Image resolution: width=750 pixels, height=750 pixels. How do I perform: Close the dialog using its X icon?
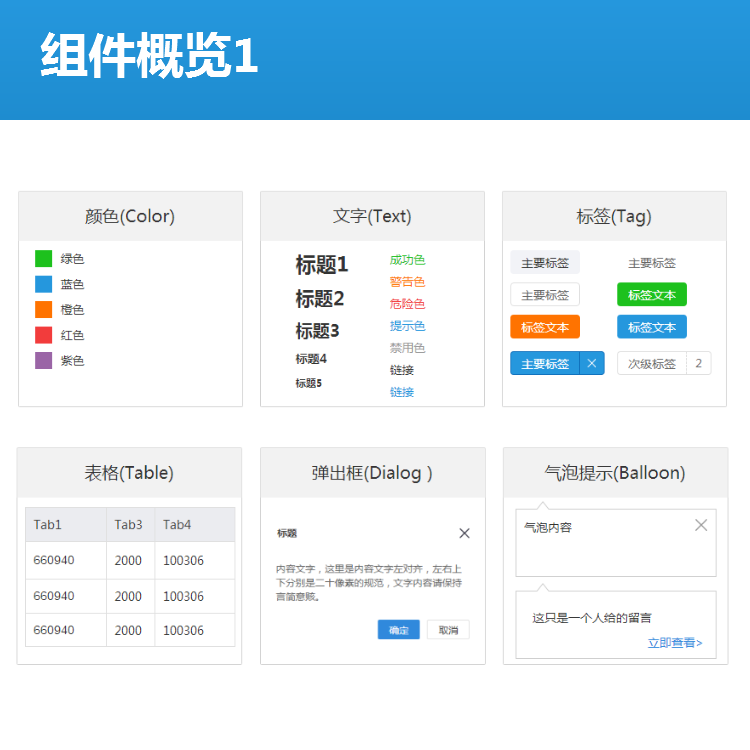[x=464, y=533]
